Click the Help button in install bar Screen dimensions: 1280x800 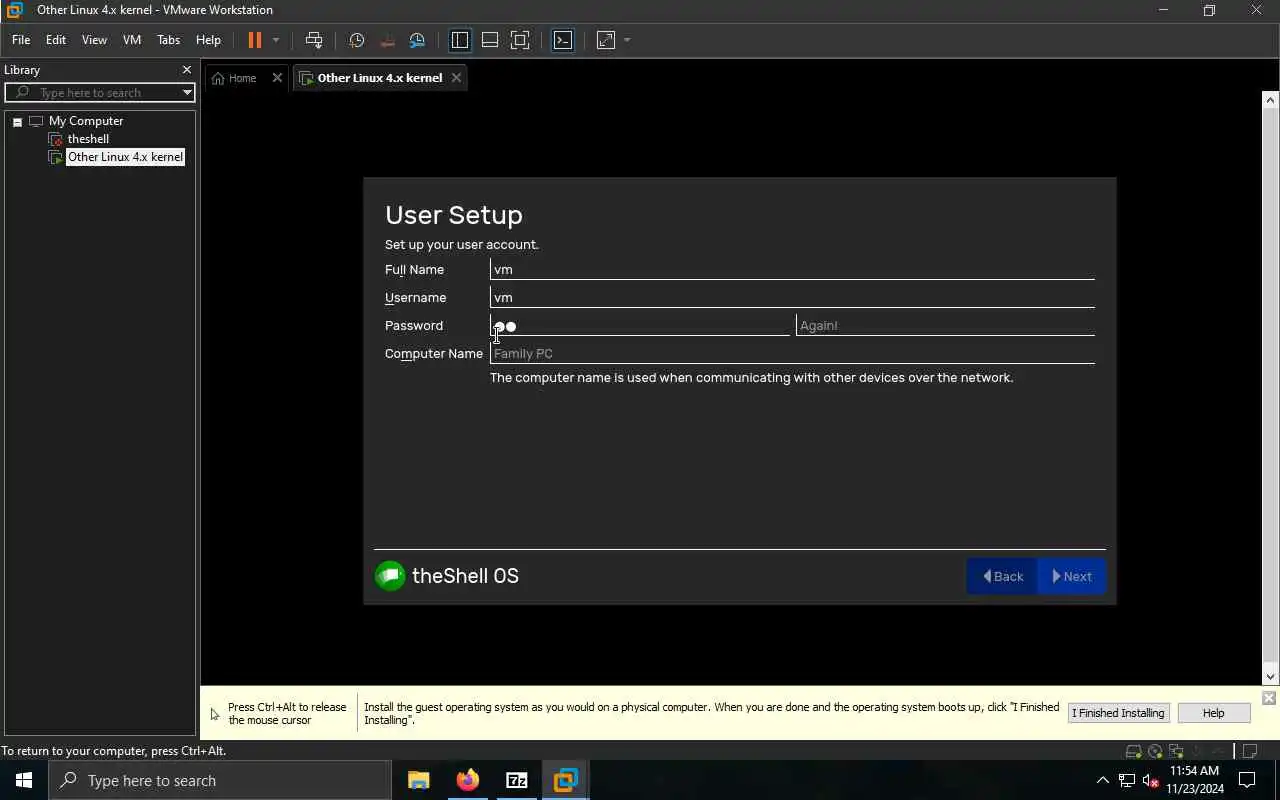(x=1213, y=713)
